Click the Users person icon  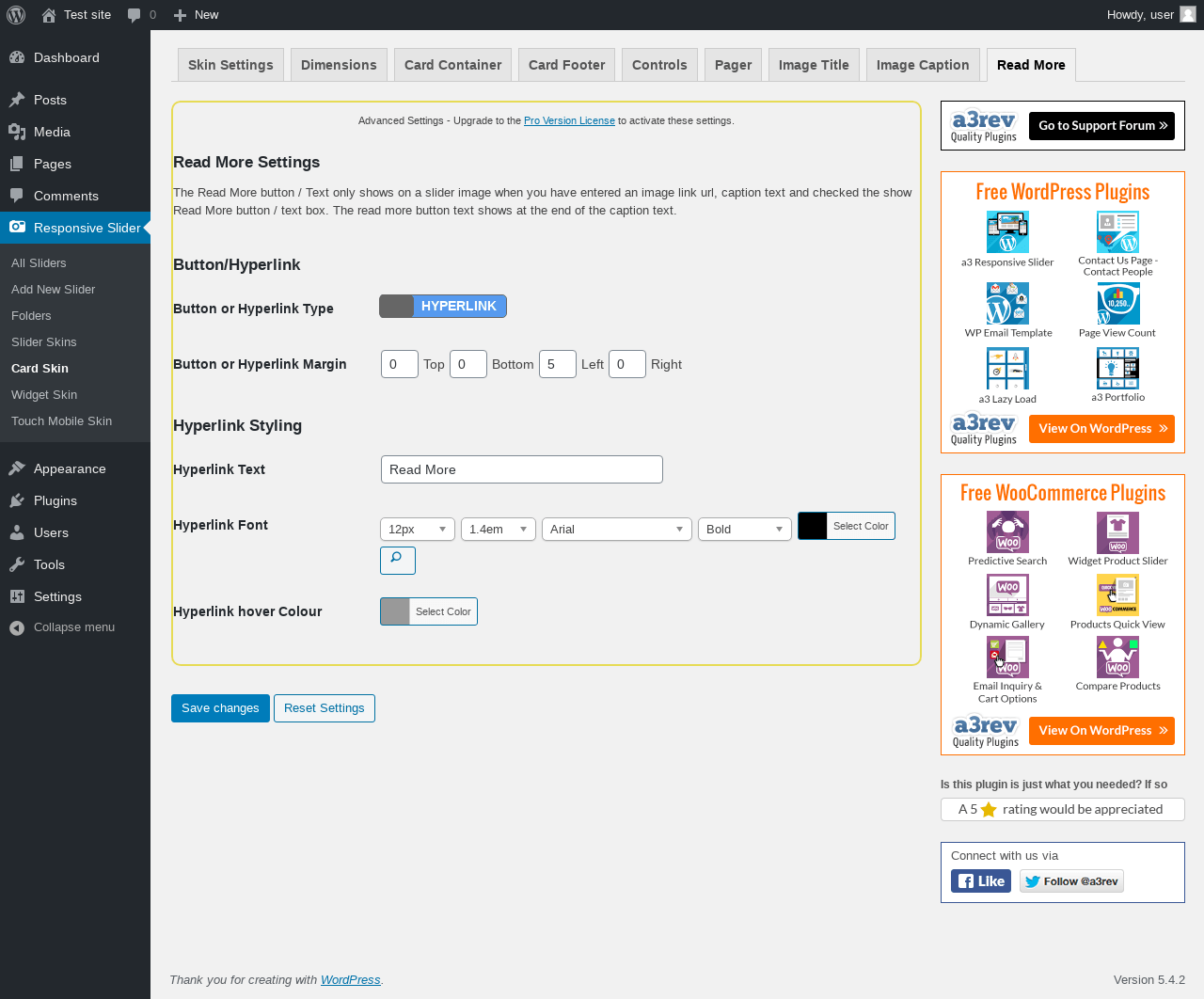click(x=17, y=532)
